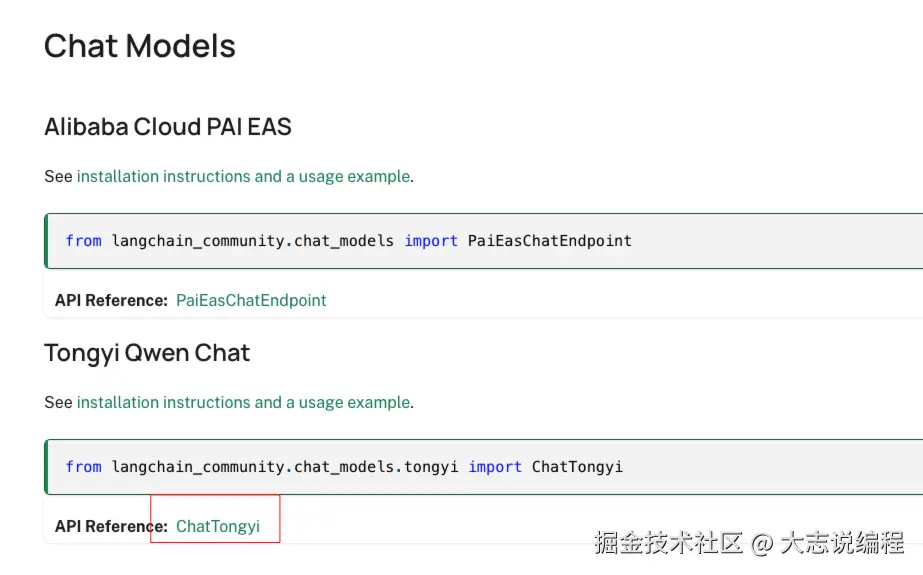This screenshot has height=575, width=923.
Task: Open the PaiEasChatEndpoint API reference link
Action: [251, 300]
